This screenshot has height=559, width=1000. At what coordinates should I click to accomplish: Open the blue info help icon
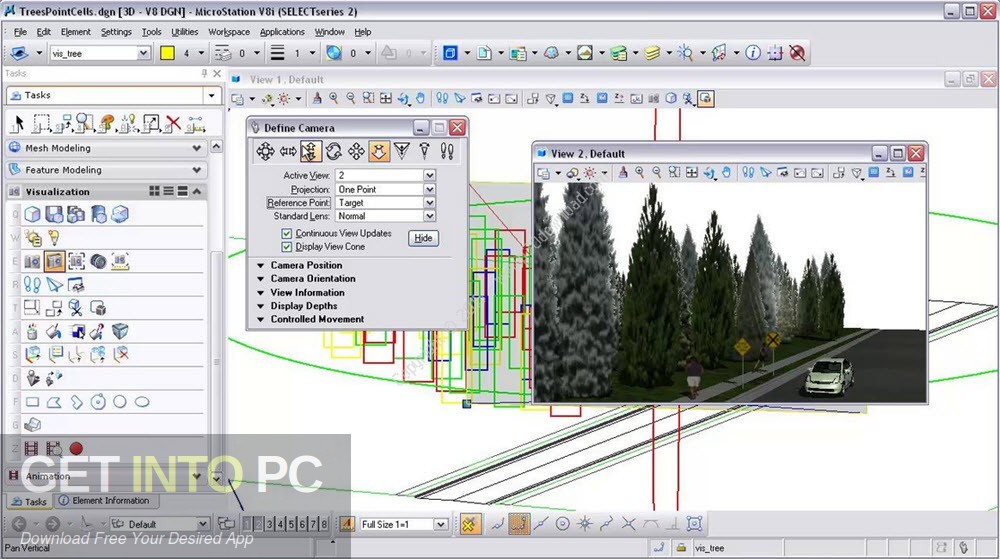click(x=753, y=53)
